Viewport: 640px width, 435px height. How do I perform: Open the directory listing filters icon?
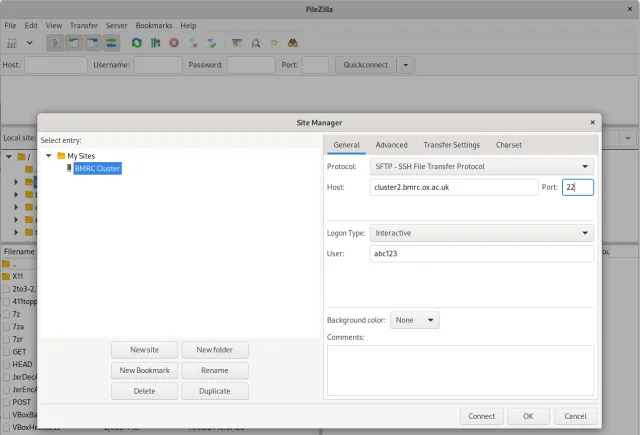click(237, 43)
